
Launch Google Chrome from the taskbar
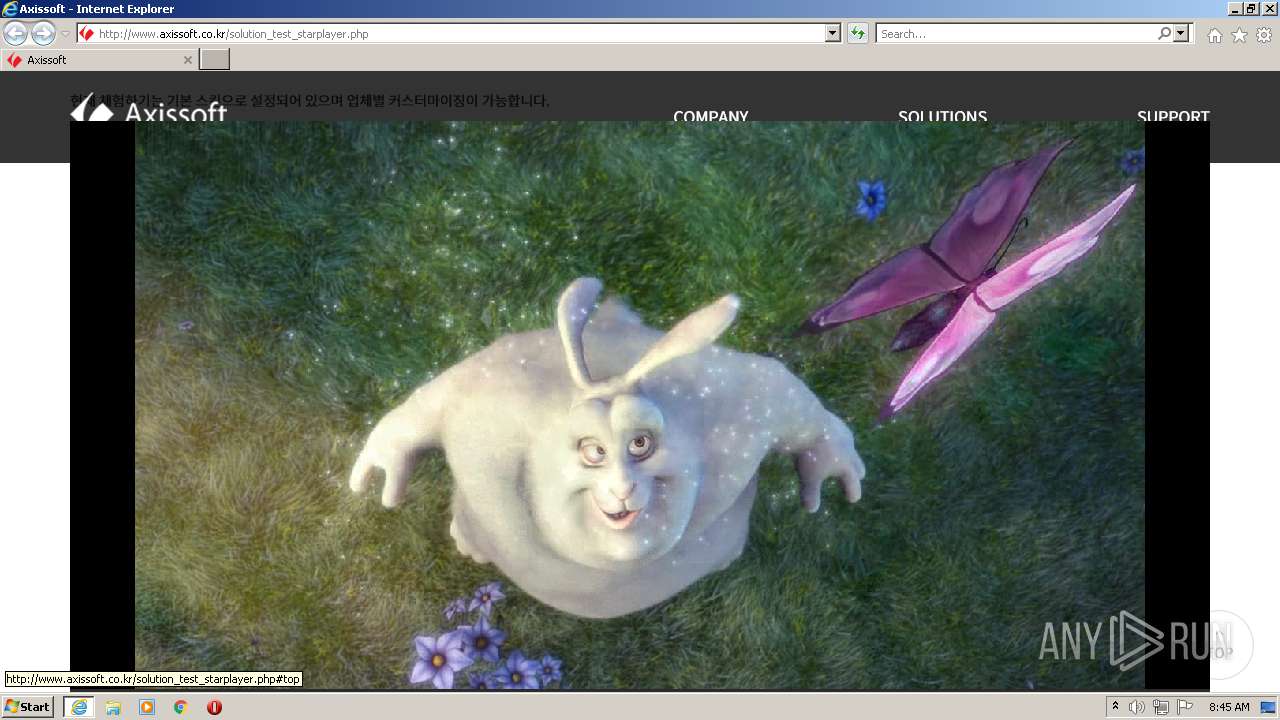[180, 707]
